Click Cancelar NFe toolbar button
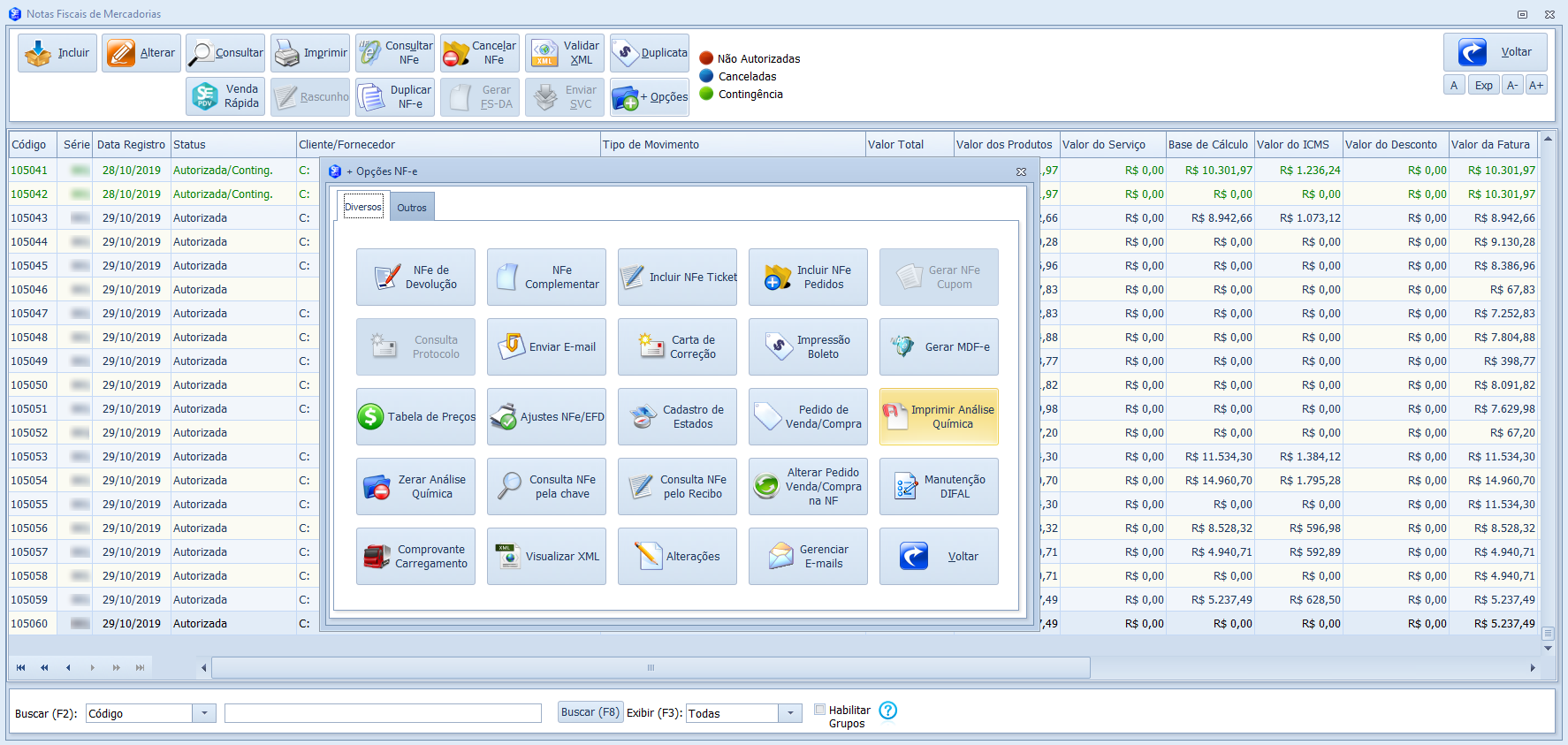Viewport: 1568px width, 745px height. (480, 53)
